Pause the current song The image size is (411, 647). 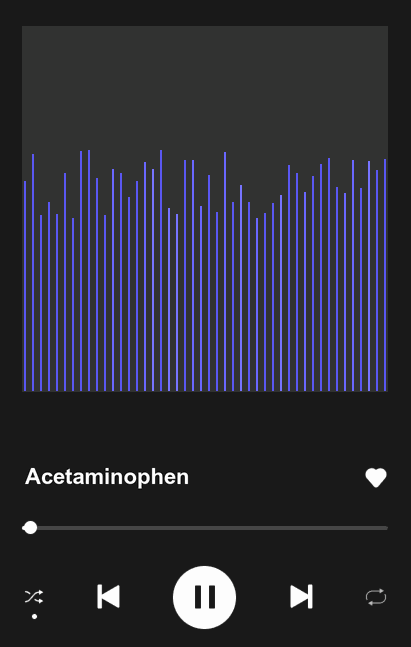coord(205,597)
